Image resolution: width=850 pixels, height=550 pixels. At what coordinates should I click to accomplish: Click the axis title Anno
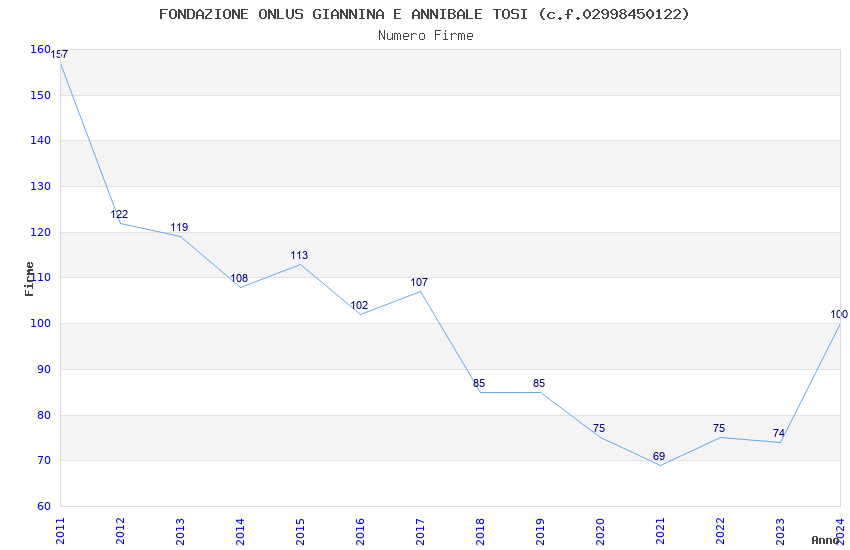[825, 540]
